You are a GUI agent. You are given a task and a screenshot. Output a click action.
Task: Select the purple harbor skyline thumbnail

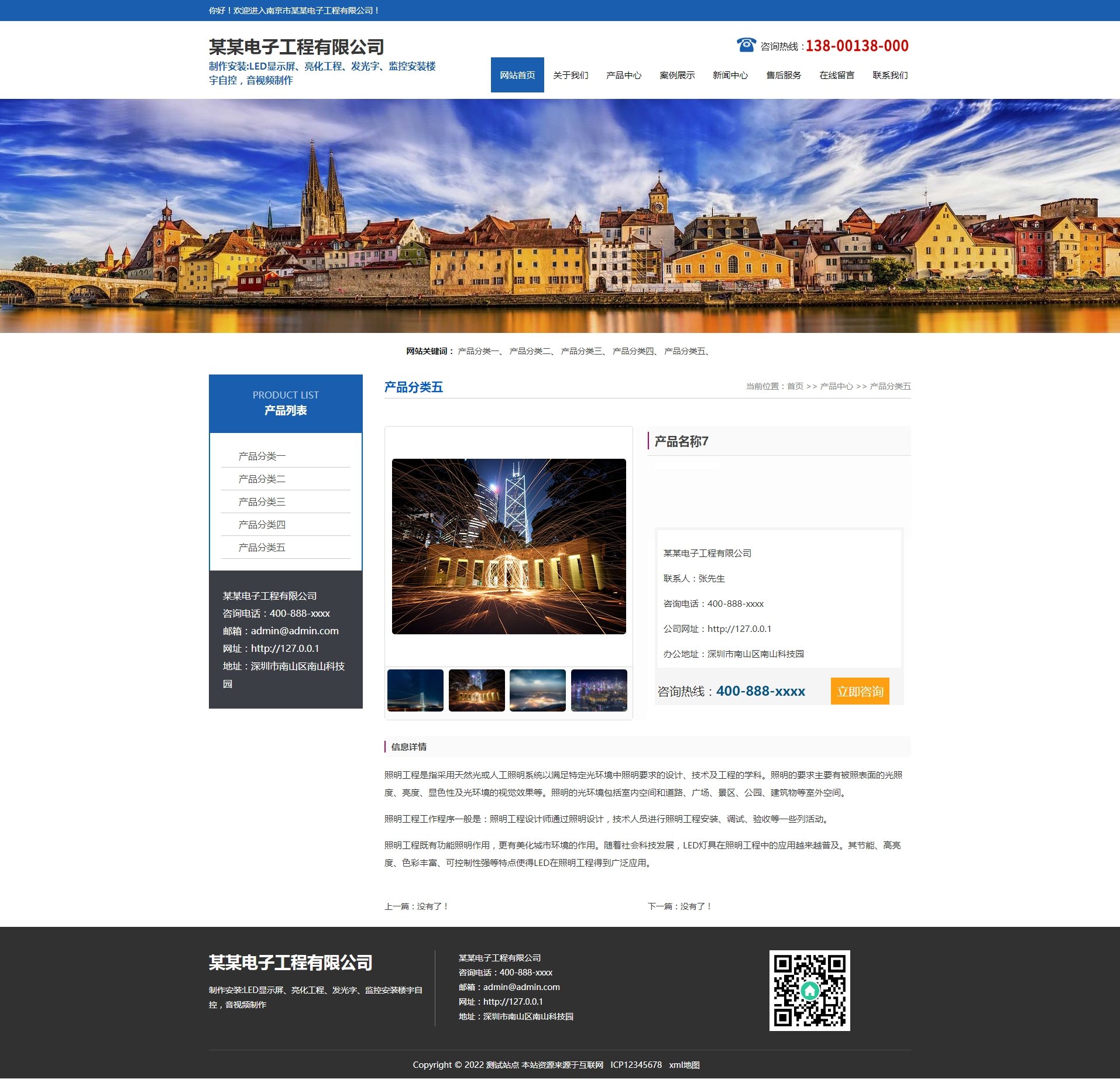(x=599, y=690)
